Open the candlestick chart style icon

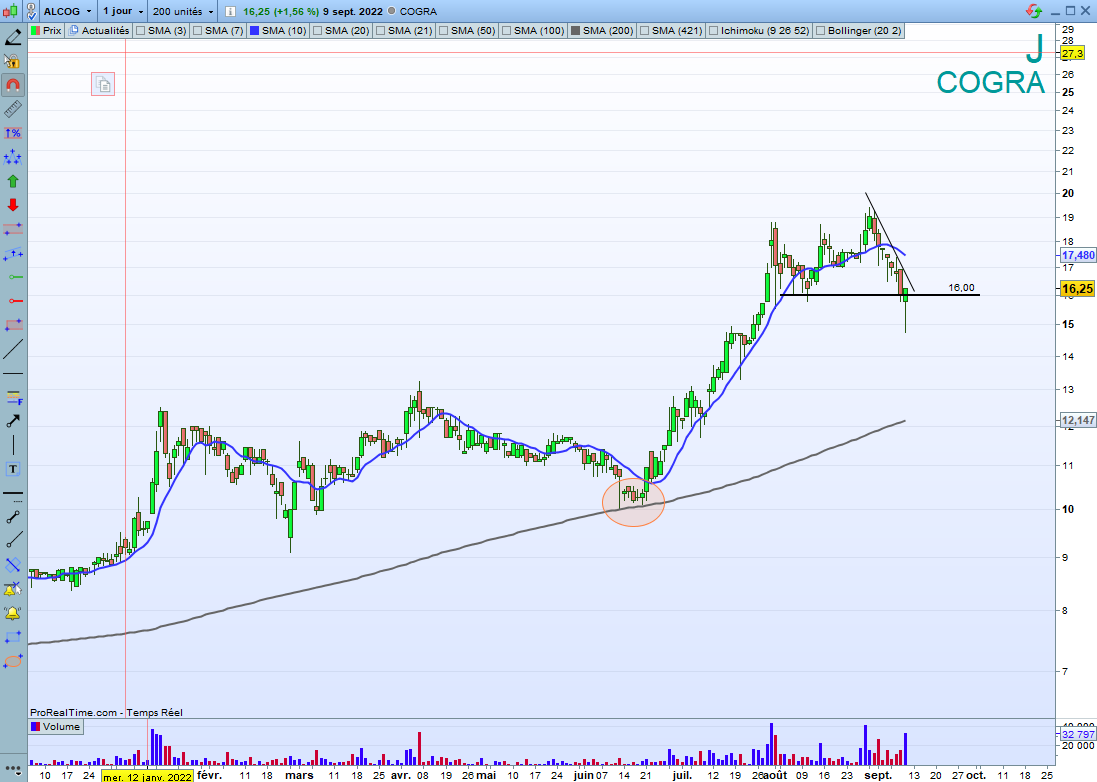point(10,11)
